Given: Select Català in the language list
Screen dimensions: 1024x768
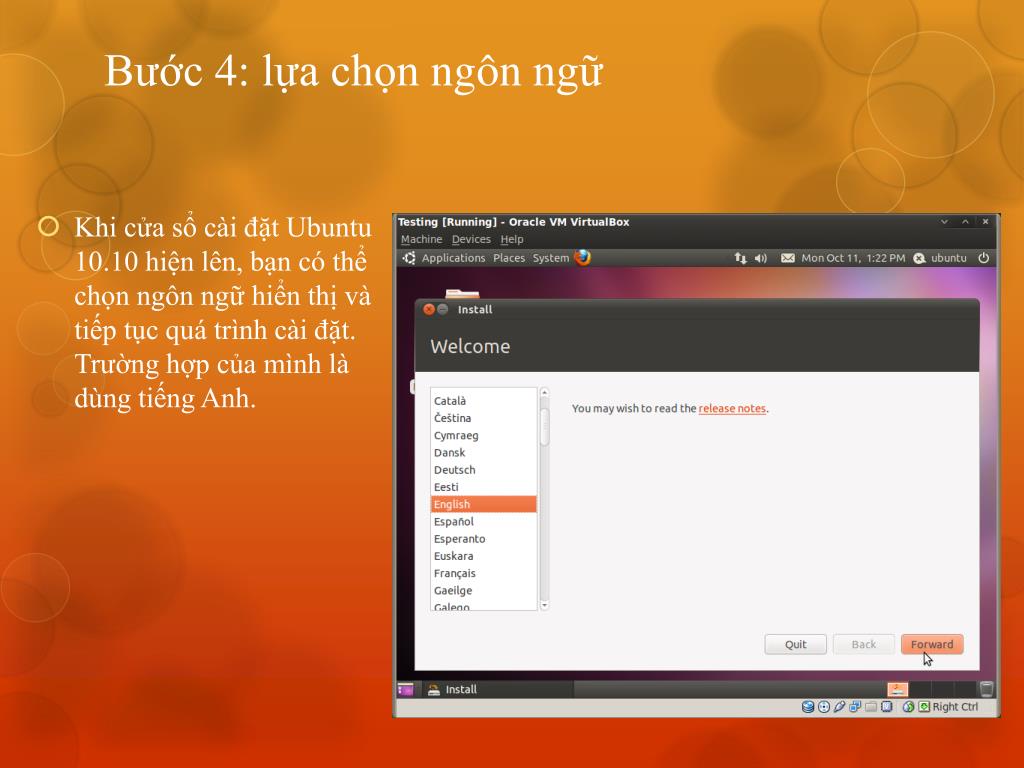Looking at the screenshot, I should click(x=483, y=401).
